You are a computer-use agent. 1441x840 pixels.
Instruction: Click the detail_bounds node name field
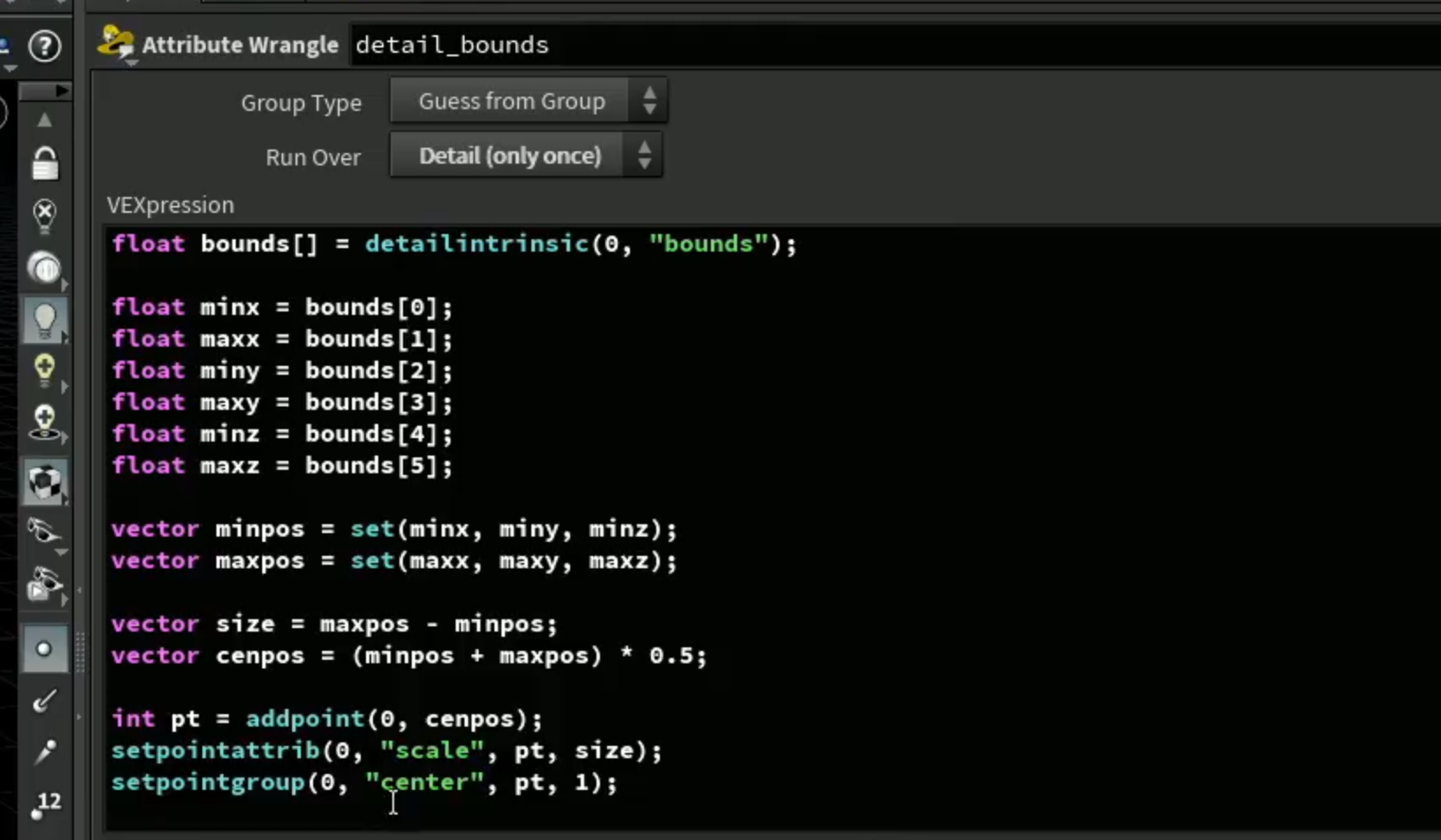(896, 45)
